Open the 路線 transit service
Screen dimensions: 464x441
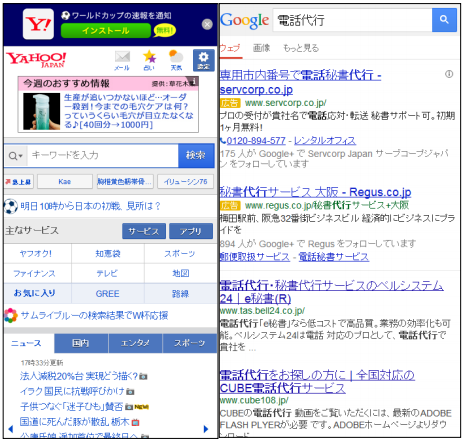[x=180, y=294]
